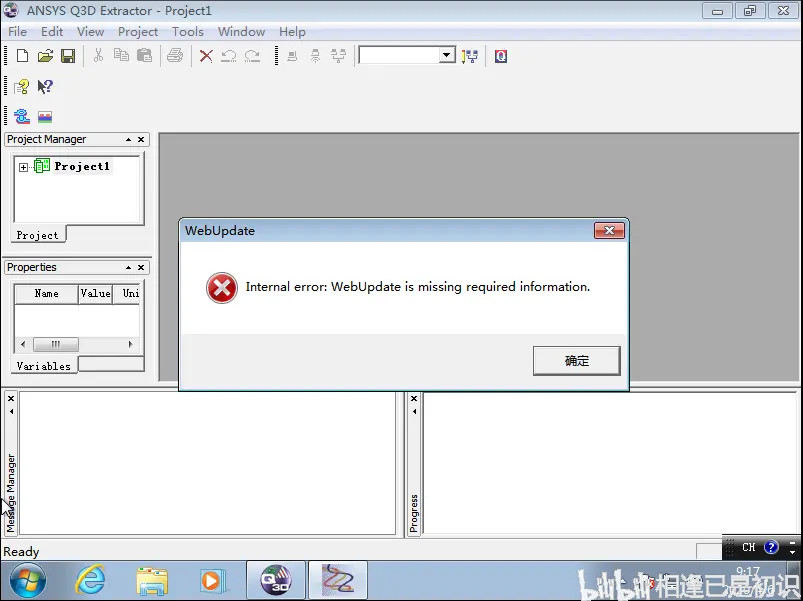Image resolution: width=803 pixels, height=601 pixels.
Task: Click the Message Manager panel's small arrow
Action: pos(11,412)
